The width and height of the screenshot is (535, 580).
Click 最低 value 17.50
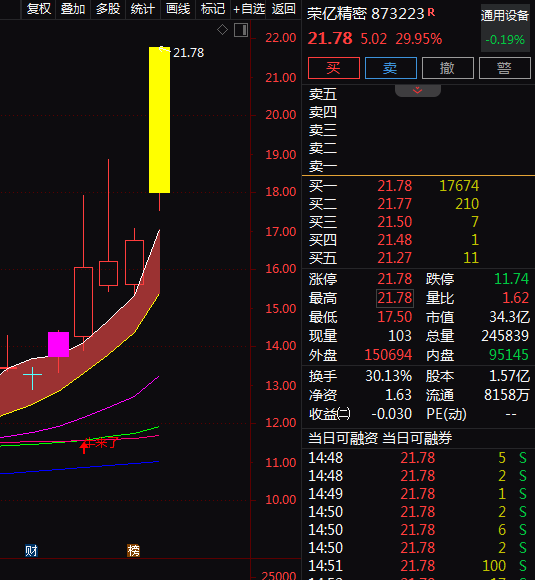pos(394,317)
